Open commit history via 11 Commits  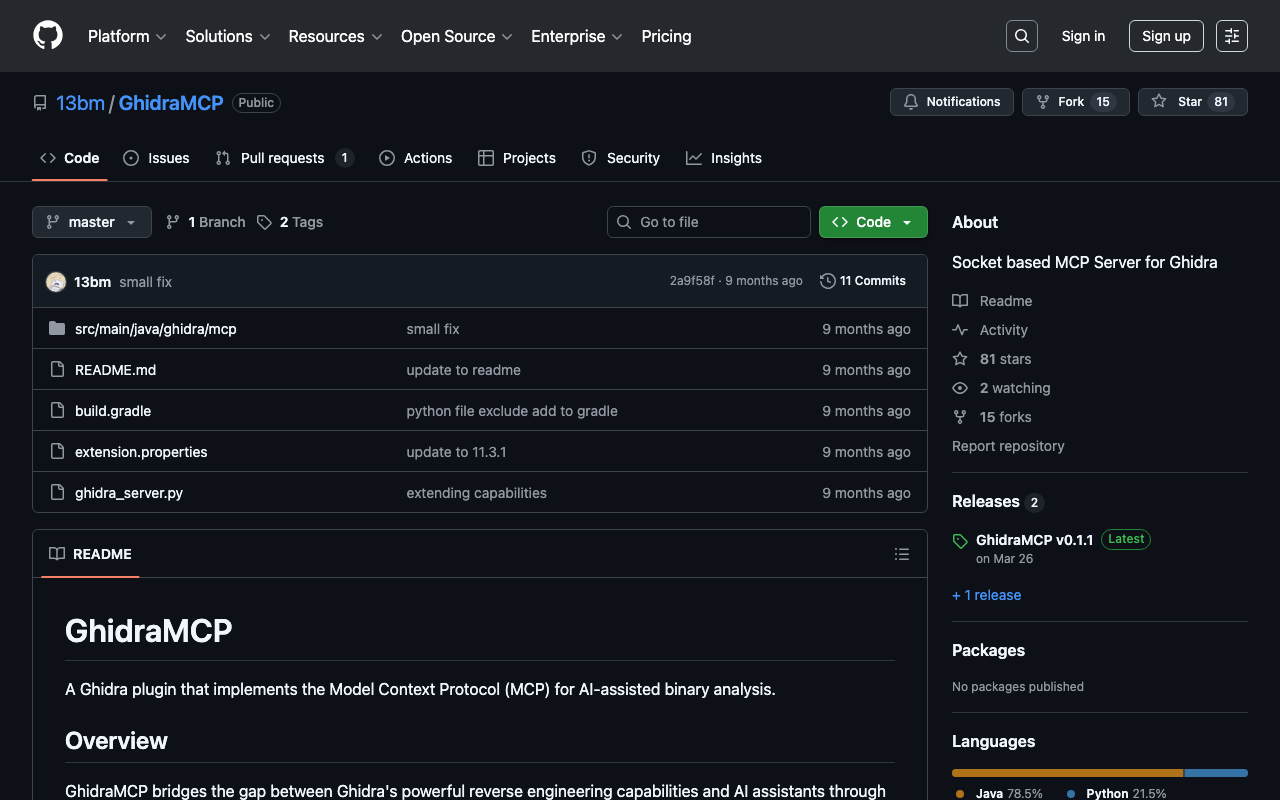click(x=862, y=281)
